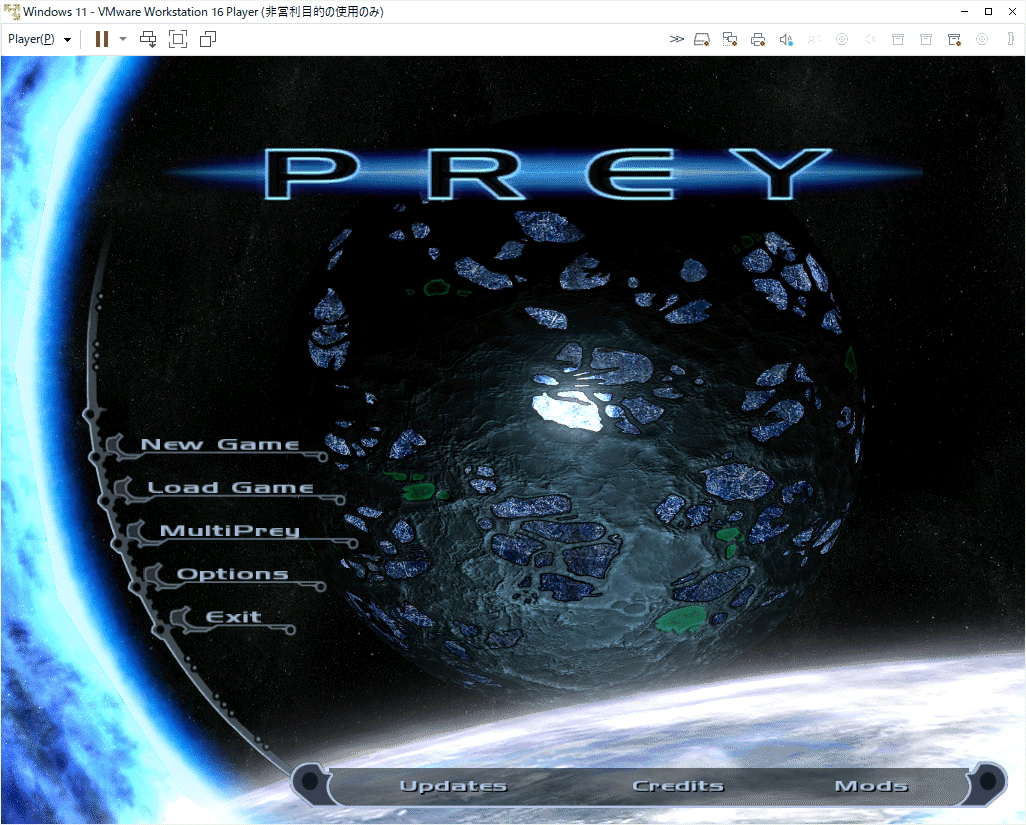Open the Mods menu
Viewport: 1026px width, 825px height.
click(872, 786)
